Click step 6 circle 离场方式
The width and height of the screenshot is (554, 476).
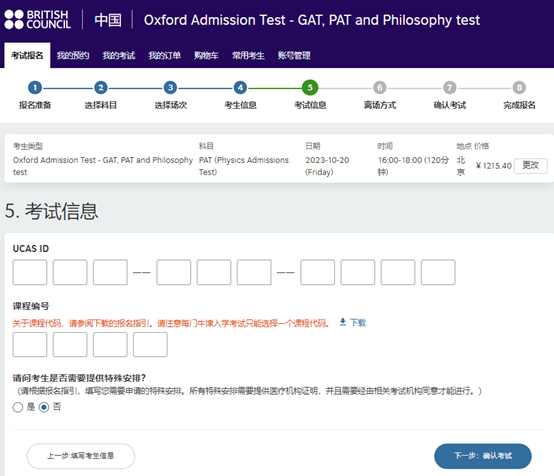point(380,88)
